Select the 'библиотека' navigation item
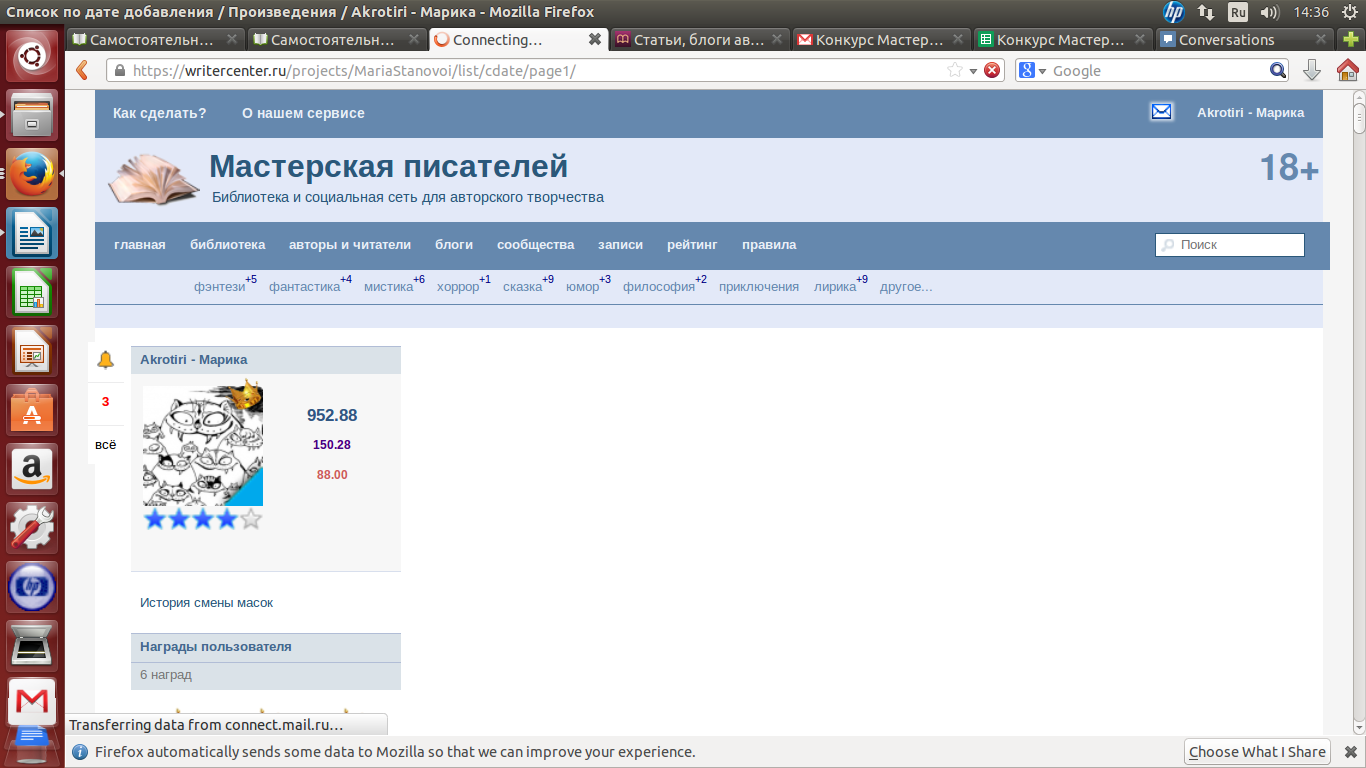The height and width of the screenshot is (768, 1366). click(x=227, y=245)
